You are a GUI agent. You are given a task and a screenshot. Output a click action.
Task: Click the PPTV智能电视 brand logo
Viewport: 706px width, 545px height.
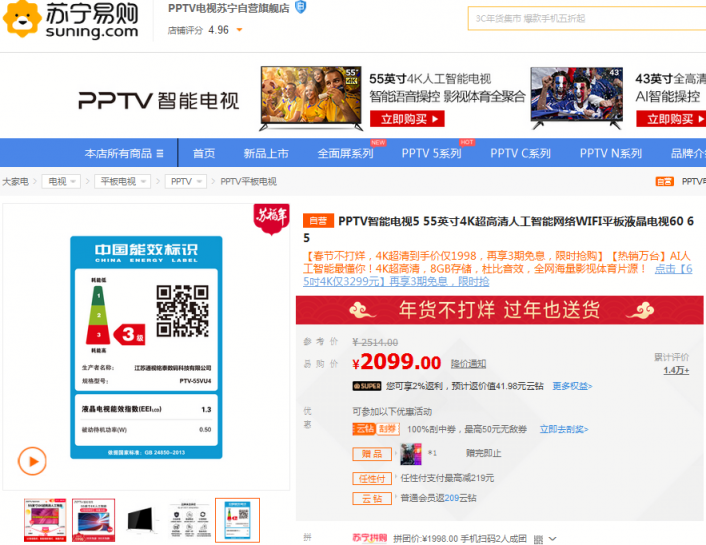pos(158,100)
